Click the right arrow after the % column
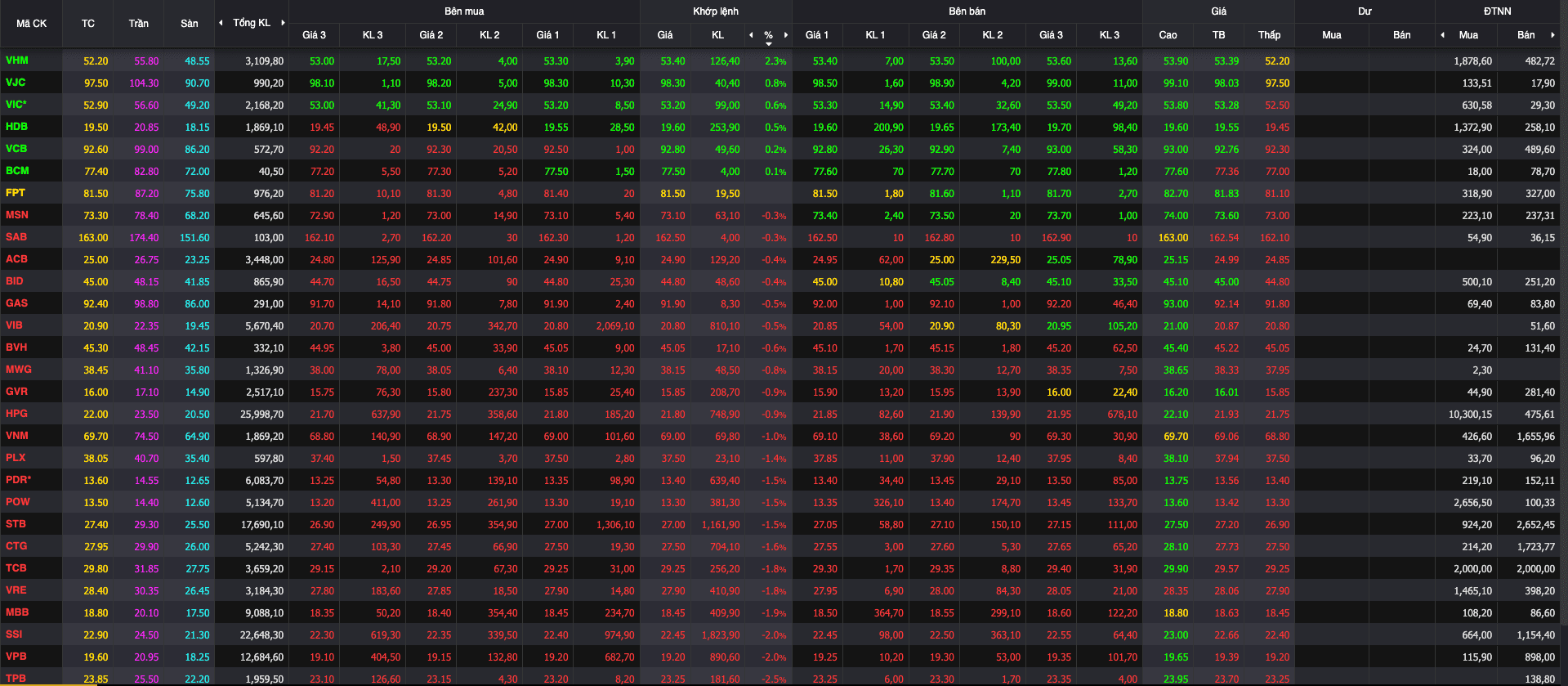1568x686 pixels. point(786,35)
